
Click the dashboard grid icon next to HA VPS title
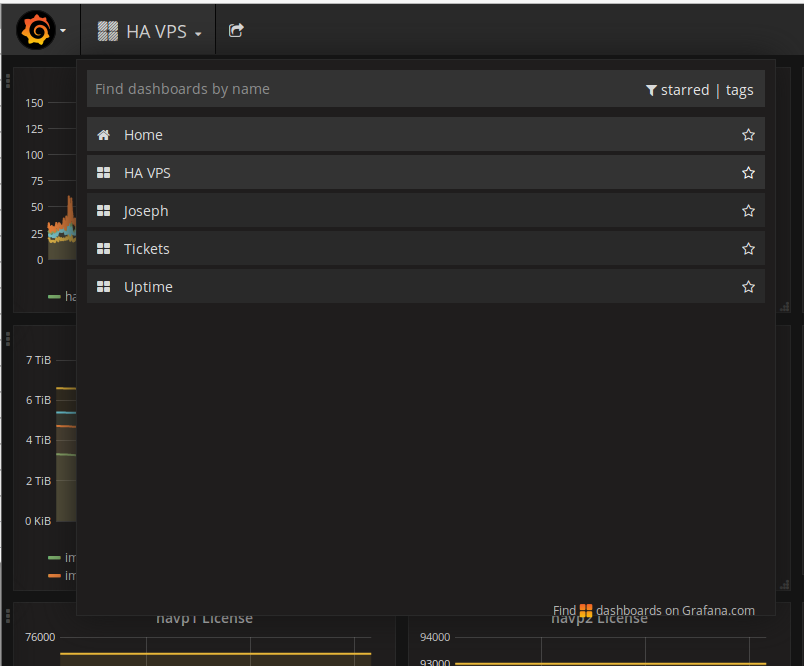(x=107, y=32)
